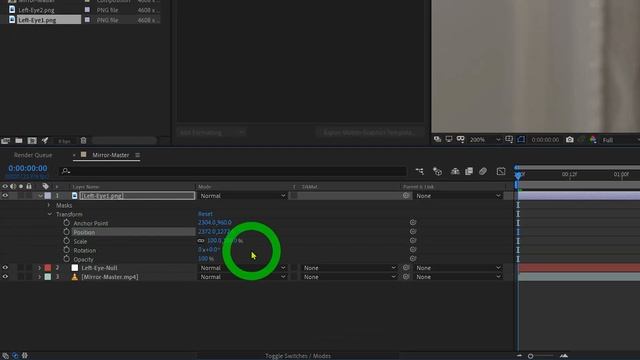The image size is (640, 360).
Task: Create a new folder in Project panel
Action: click(x=19, y=141)
